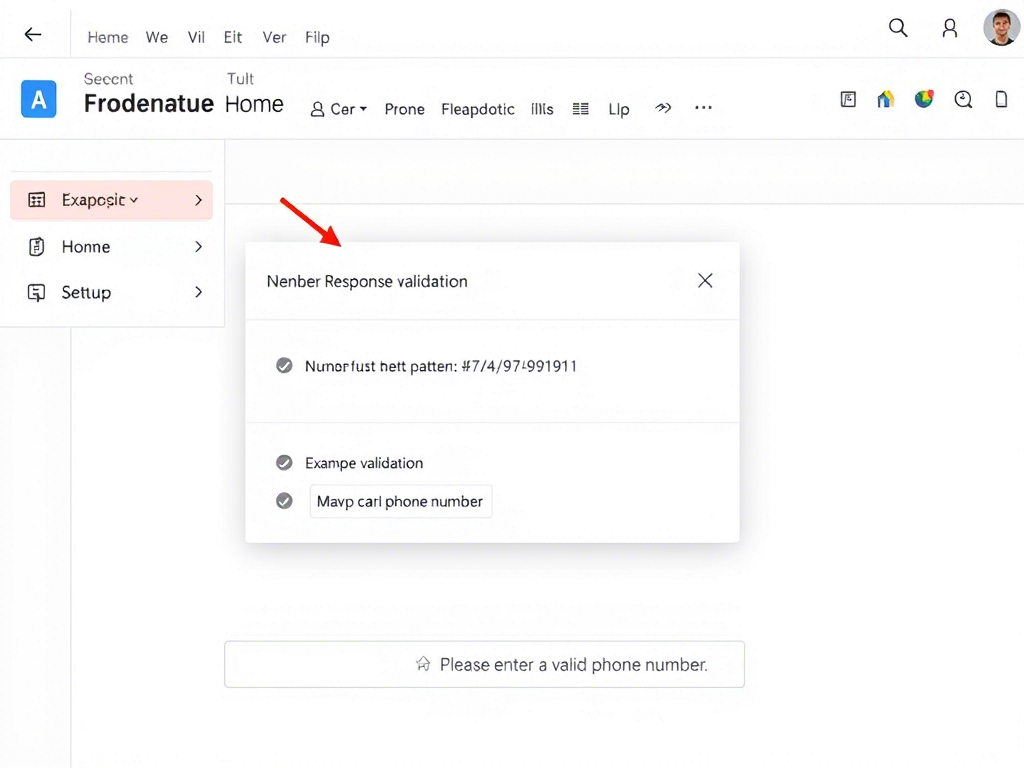Expand the Honne sidebar chevron
The width and height of the screenshot is (1024, 768).
point(198,247)
